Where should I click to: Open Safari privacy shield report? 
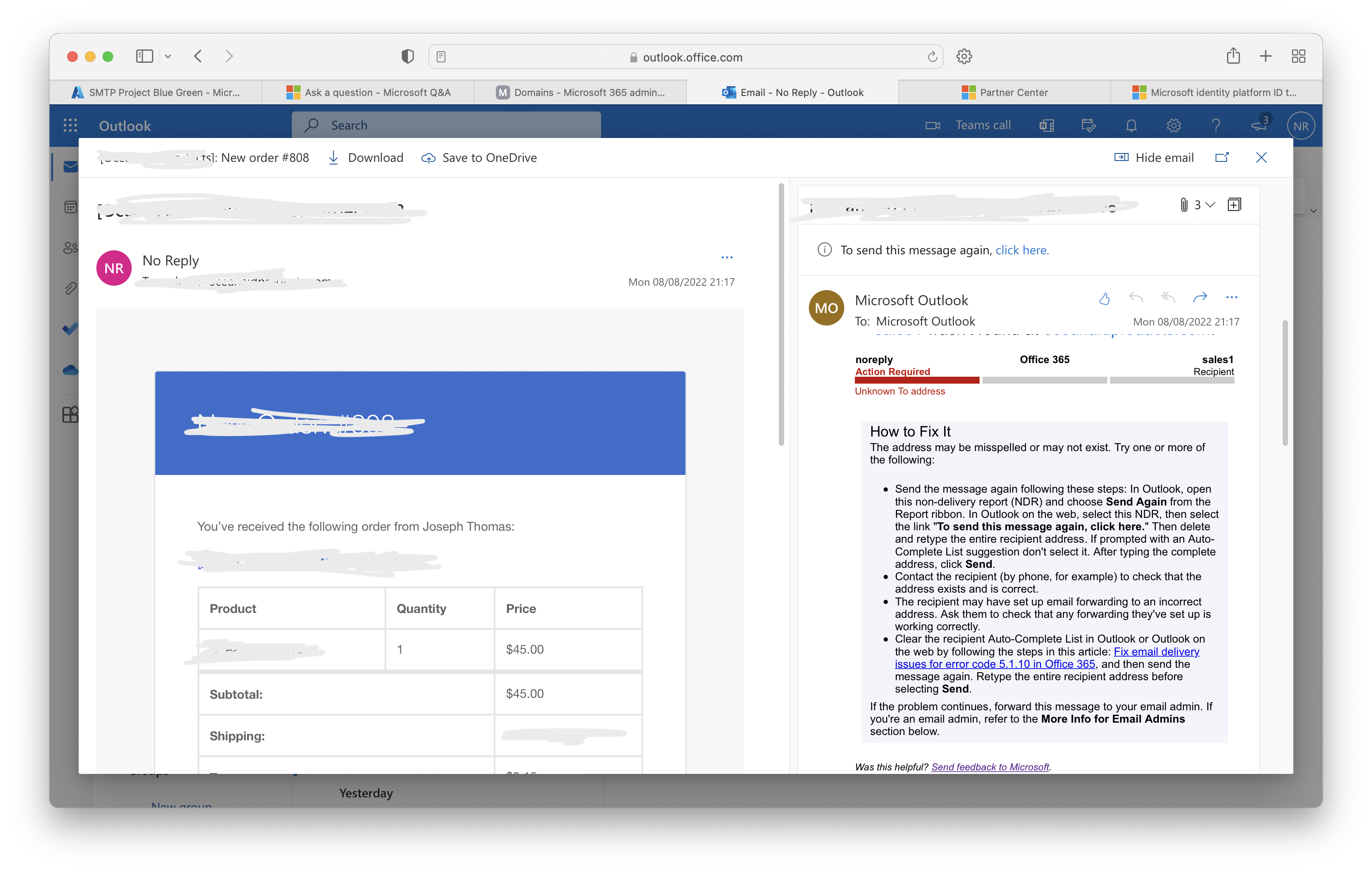point(408,57)
